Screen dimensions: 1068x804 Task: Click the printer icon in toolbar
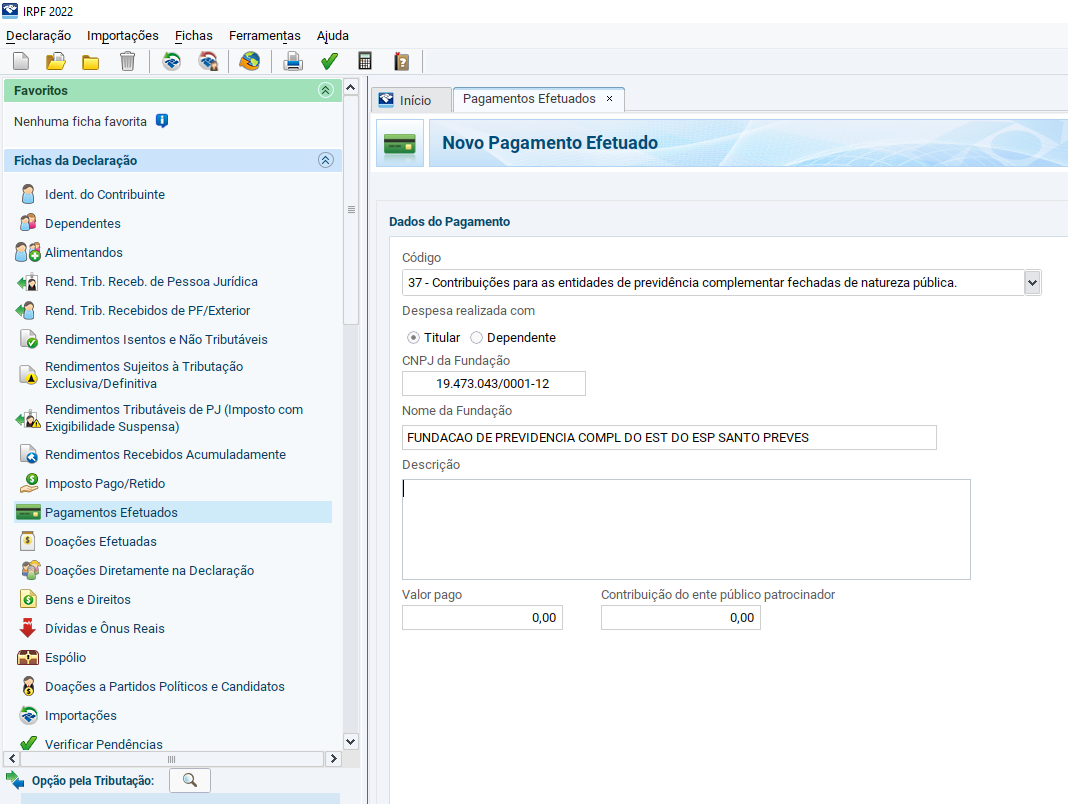coord(293,62)
